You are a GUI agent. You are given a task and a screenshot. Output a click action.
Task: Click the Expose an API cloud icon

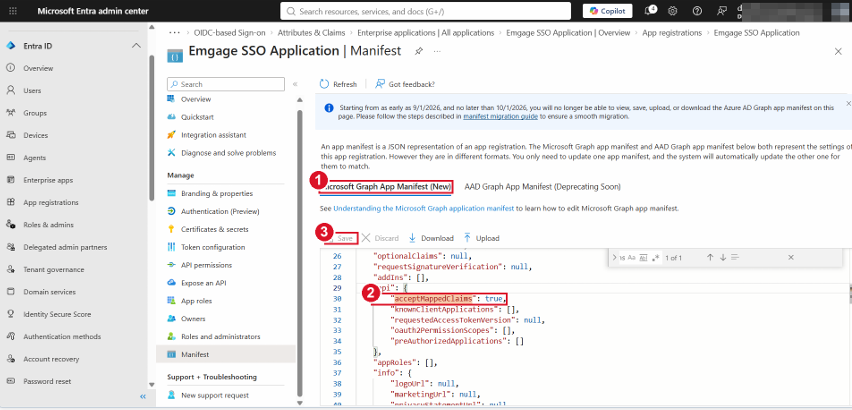click(x=171, y=283)
